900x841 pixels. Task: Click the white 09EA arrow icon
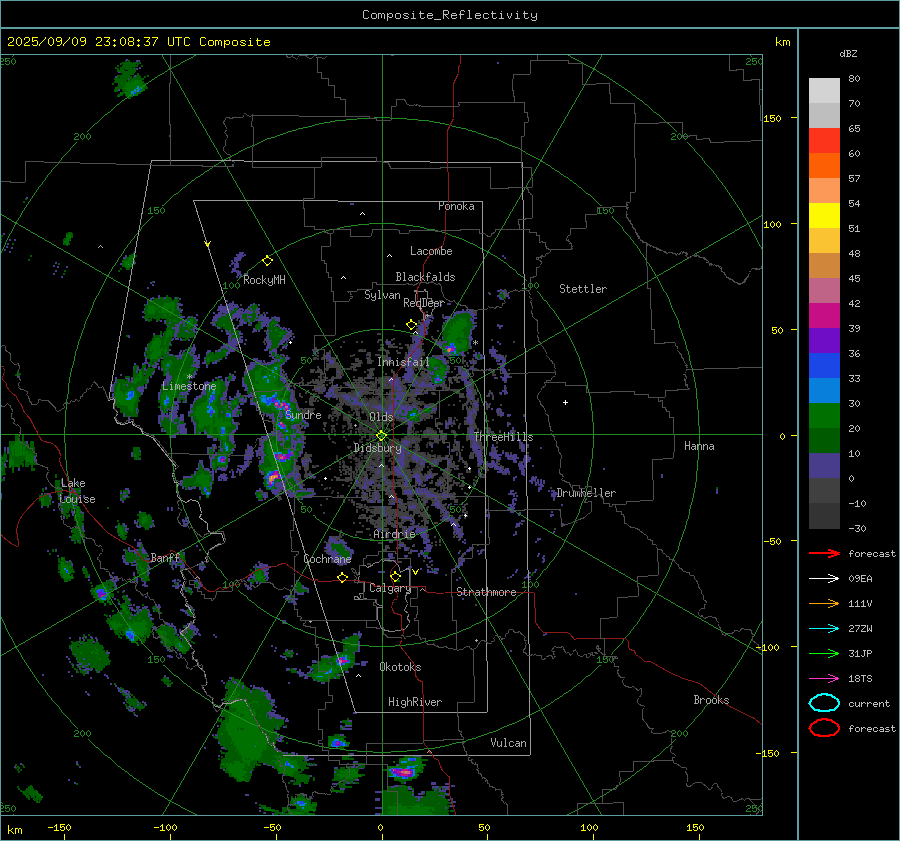click(824, 578)
